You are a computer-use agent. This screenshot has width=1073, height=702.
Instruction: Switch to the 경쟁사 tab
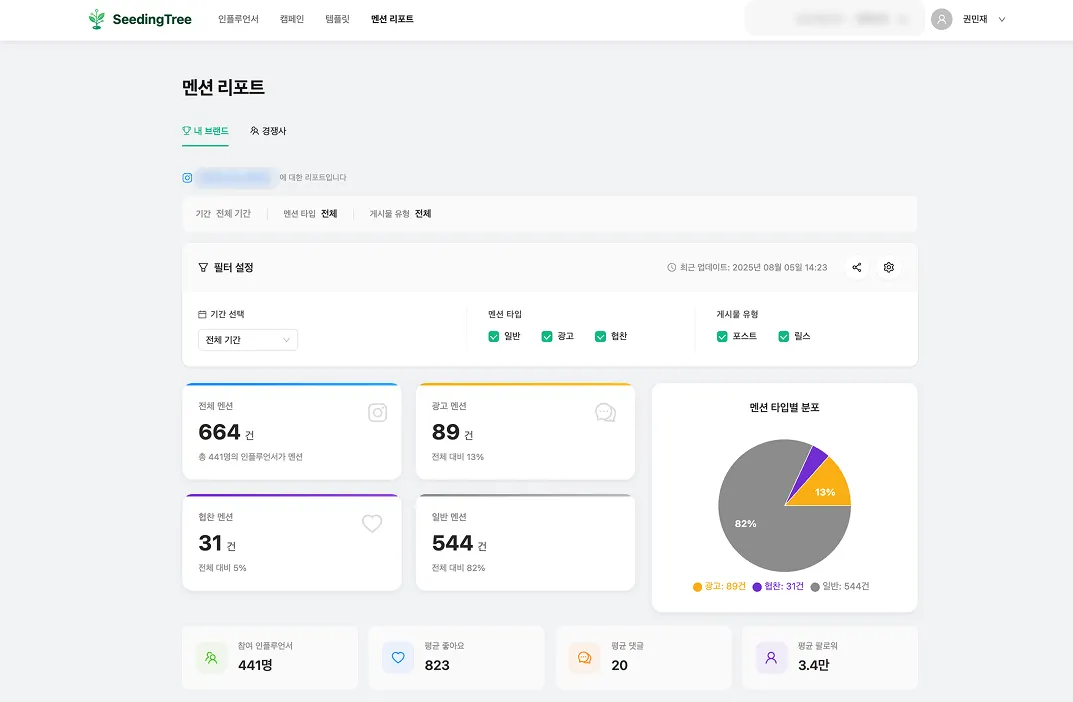[x=268, y=131]
